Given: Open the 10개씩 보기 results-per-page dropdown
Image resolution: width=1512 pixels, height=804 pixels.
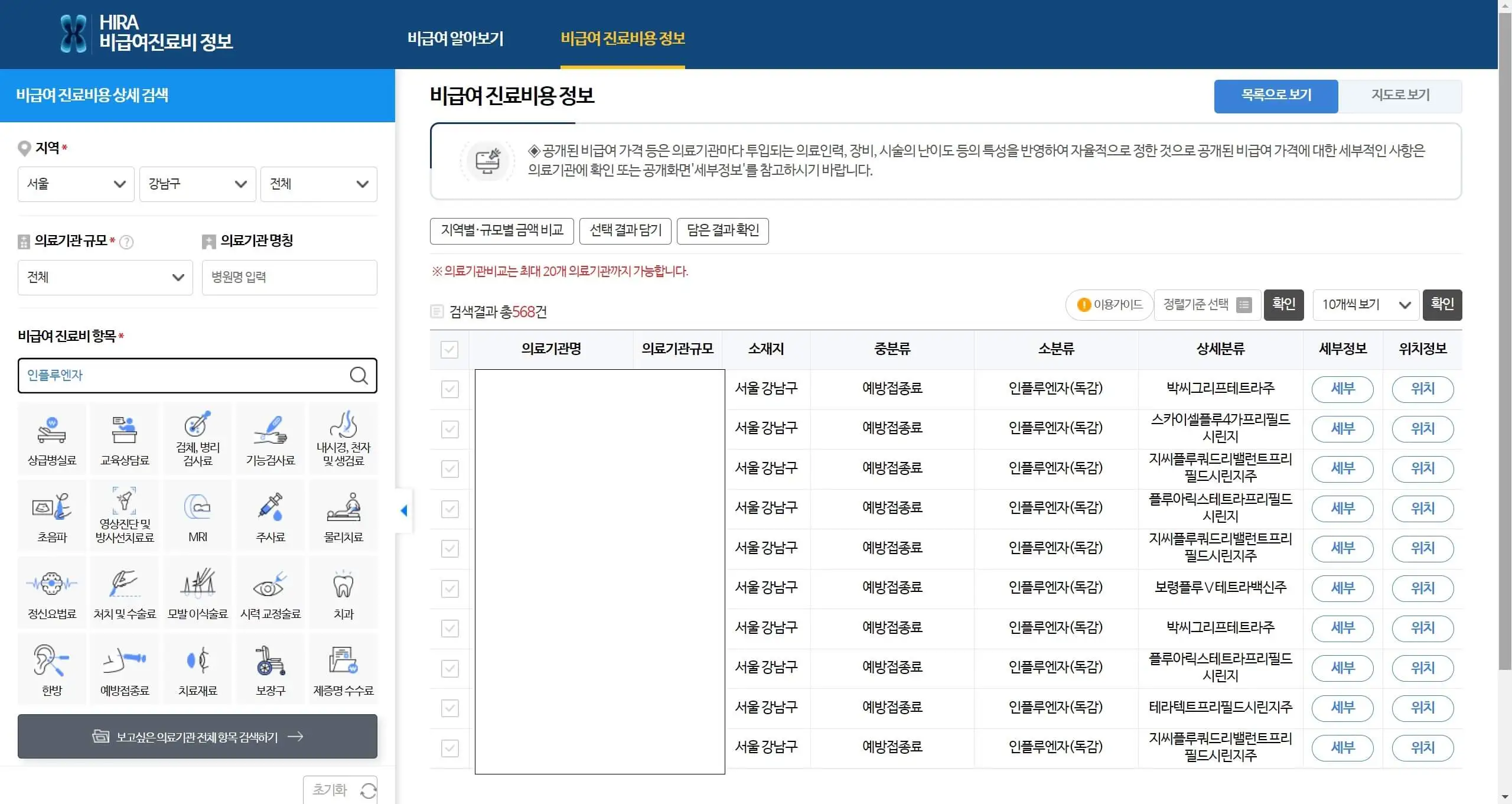Looking at the screenshot, I should point(1365,305).
